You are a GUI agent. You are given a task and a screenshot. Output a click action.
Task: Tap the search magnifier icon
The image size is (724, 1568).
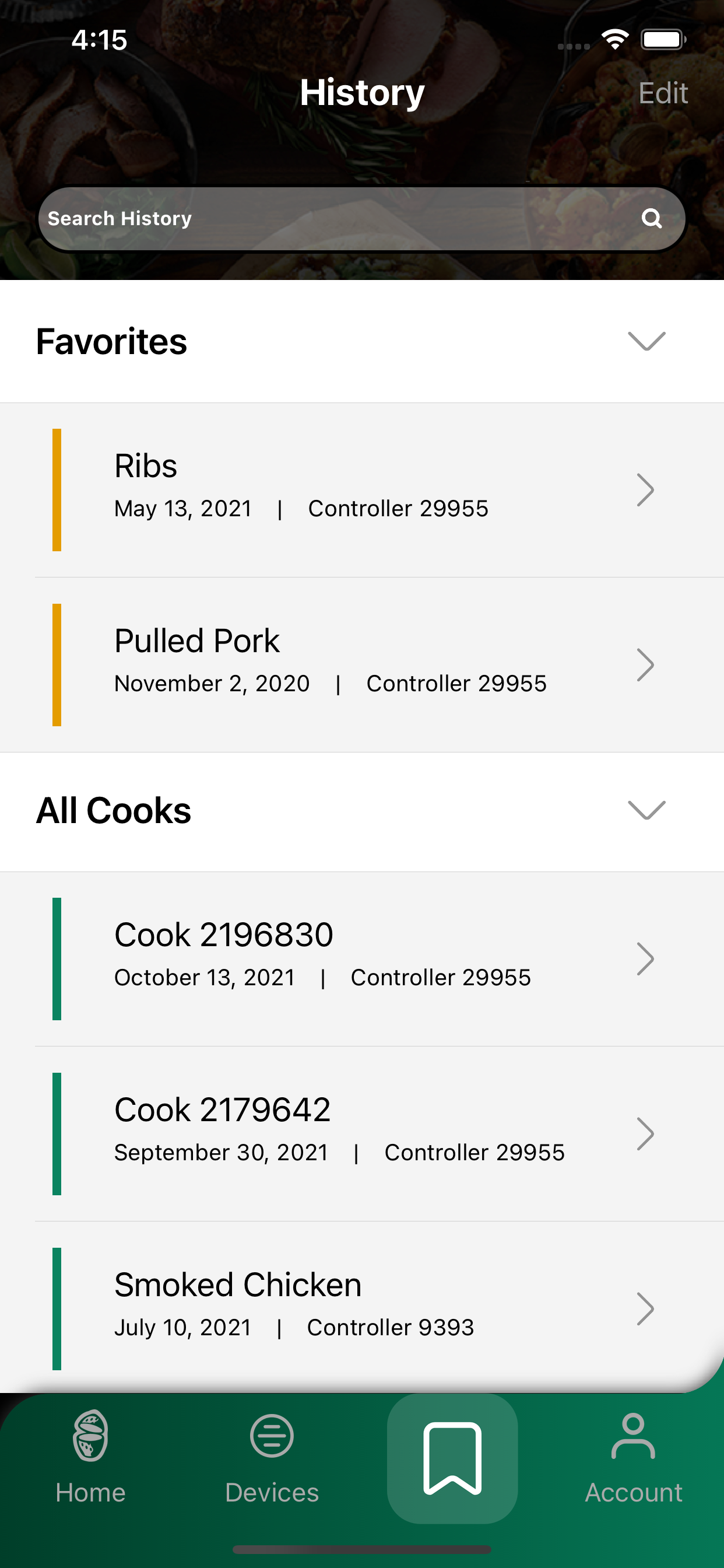coord(652,219)
